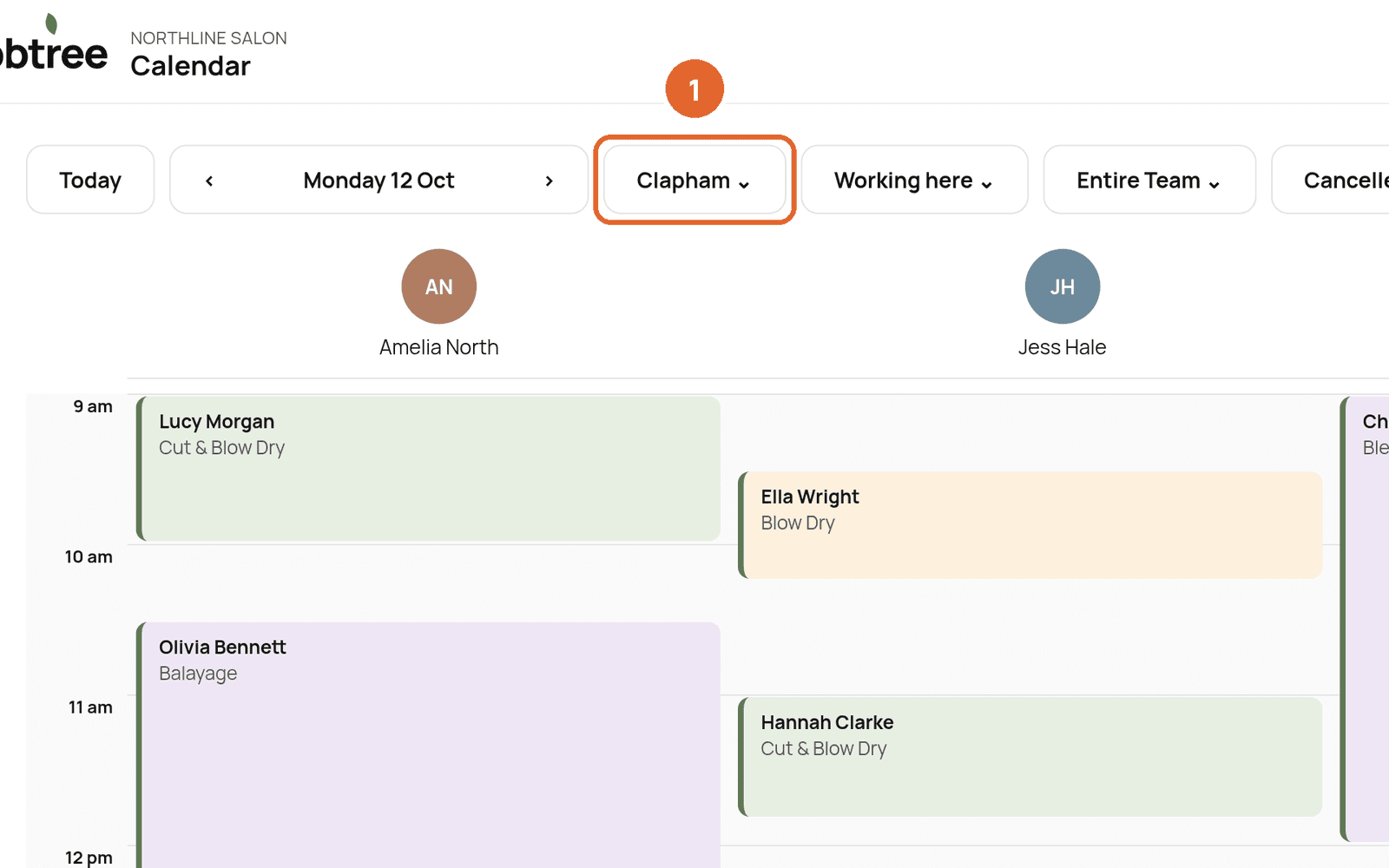The width and height of the screenshot is (1389, 868).
Task: Open Olivia Bennett Balayage appointment
Action: tap(429, 745)
